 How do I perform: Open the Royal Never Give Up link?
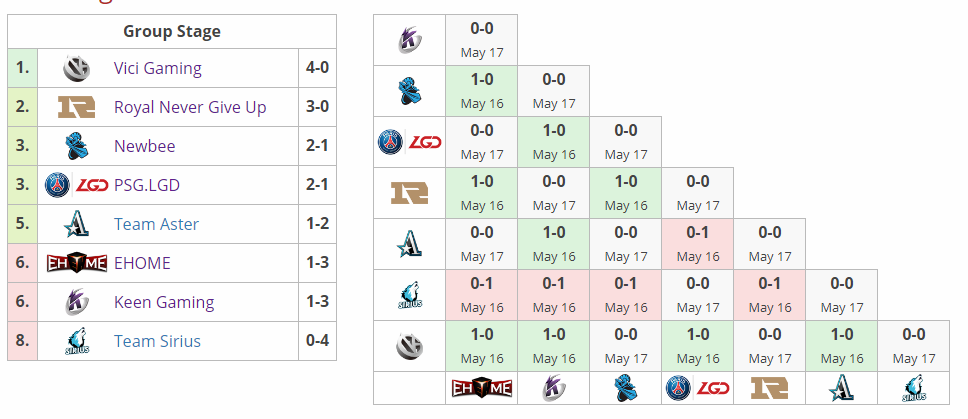pos(190,107)
